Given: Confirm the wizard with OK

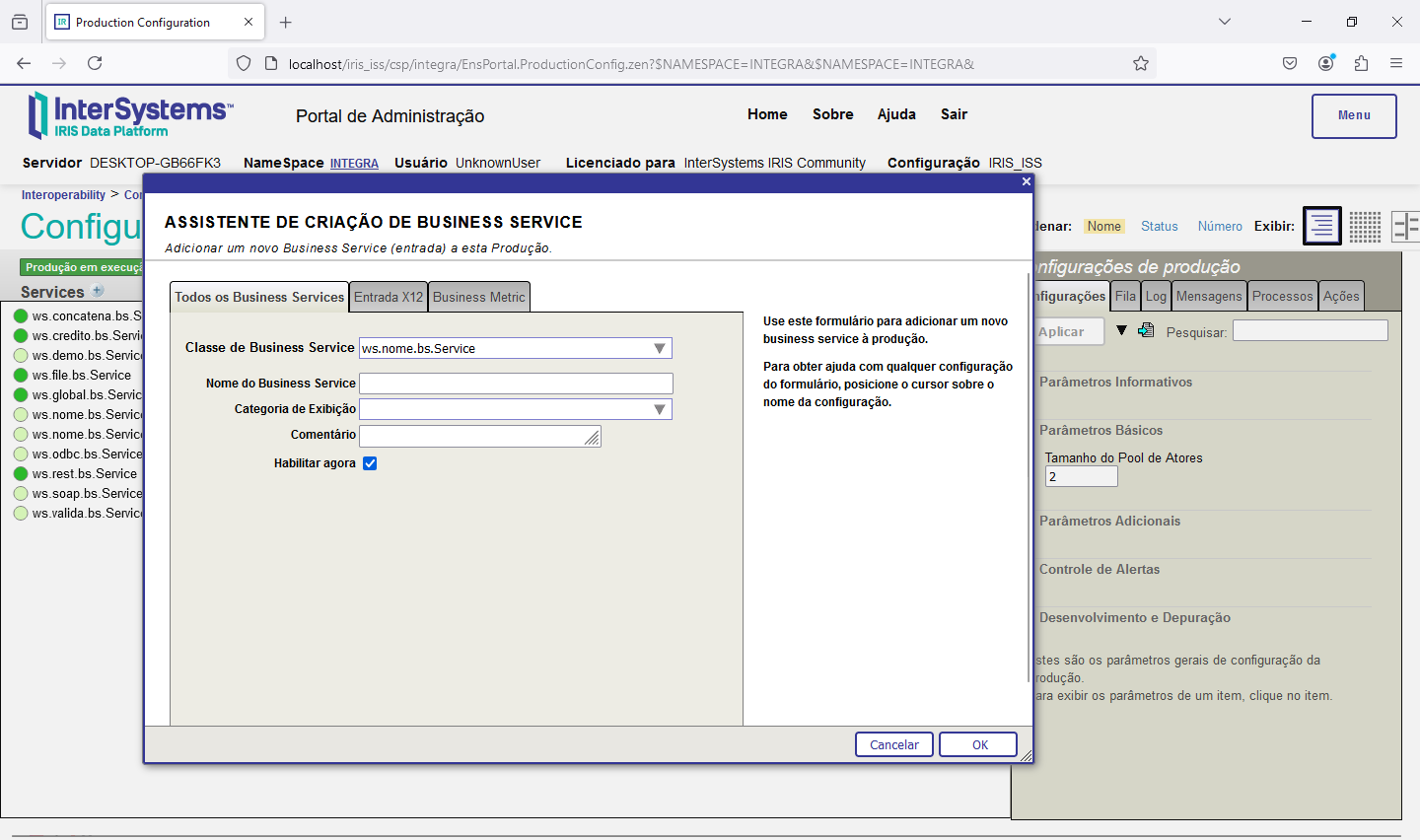Looking at the screenshot, I should coord(978,744).
